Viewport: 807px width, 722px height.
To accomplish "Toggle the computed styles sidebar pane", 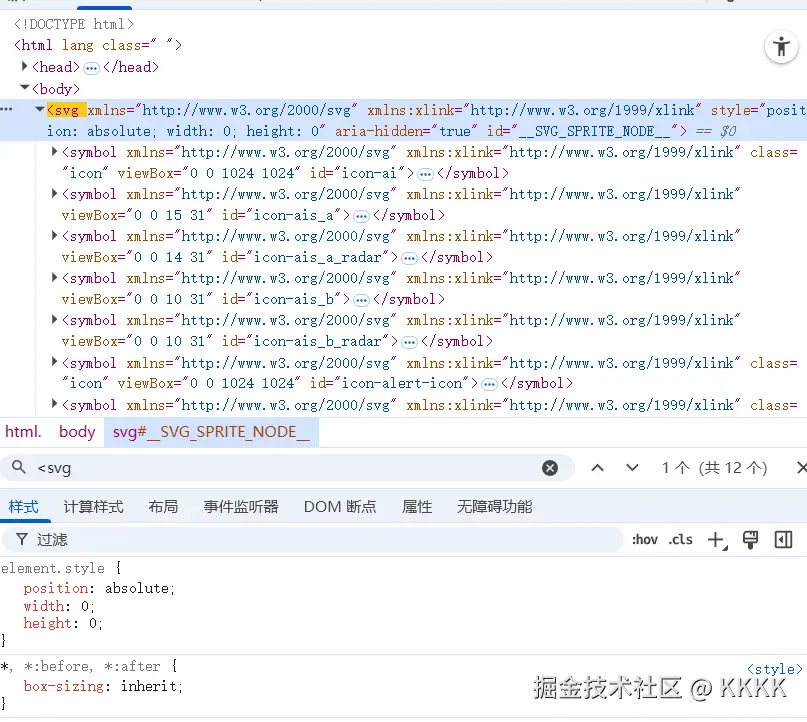I will click(783, 540).
